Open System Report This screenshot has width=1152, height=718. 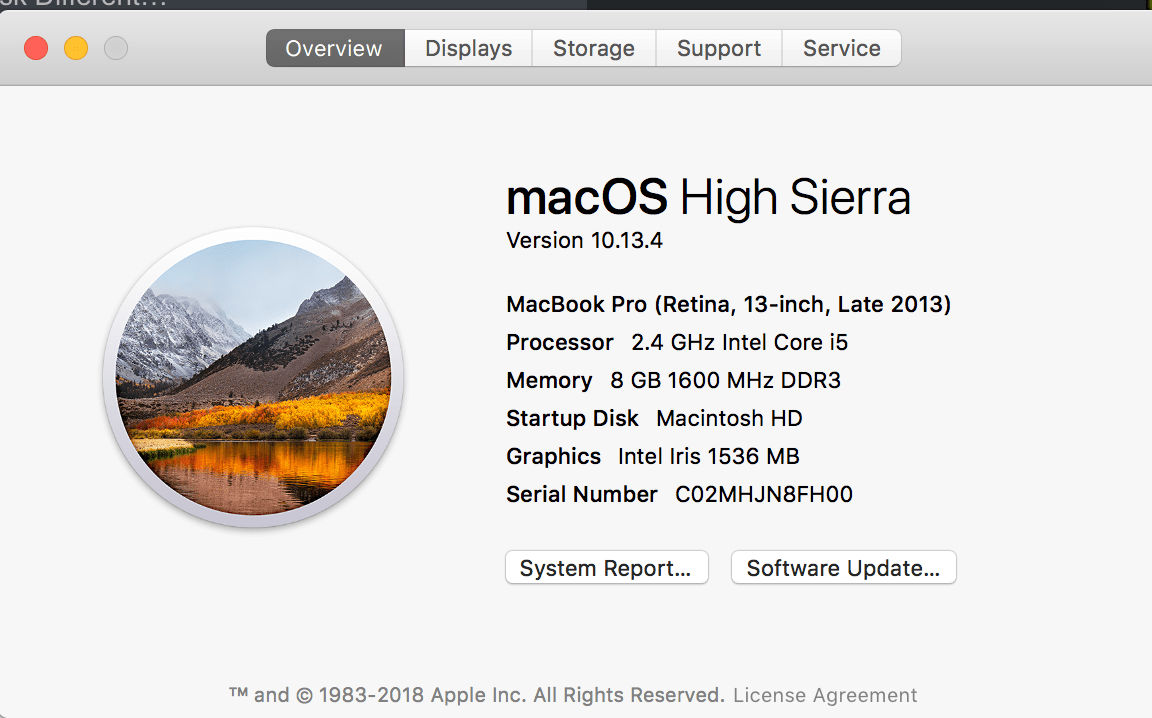click(x=606, y=567)
